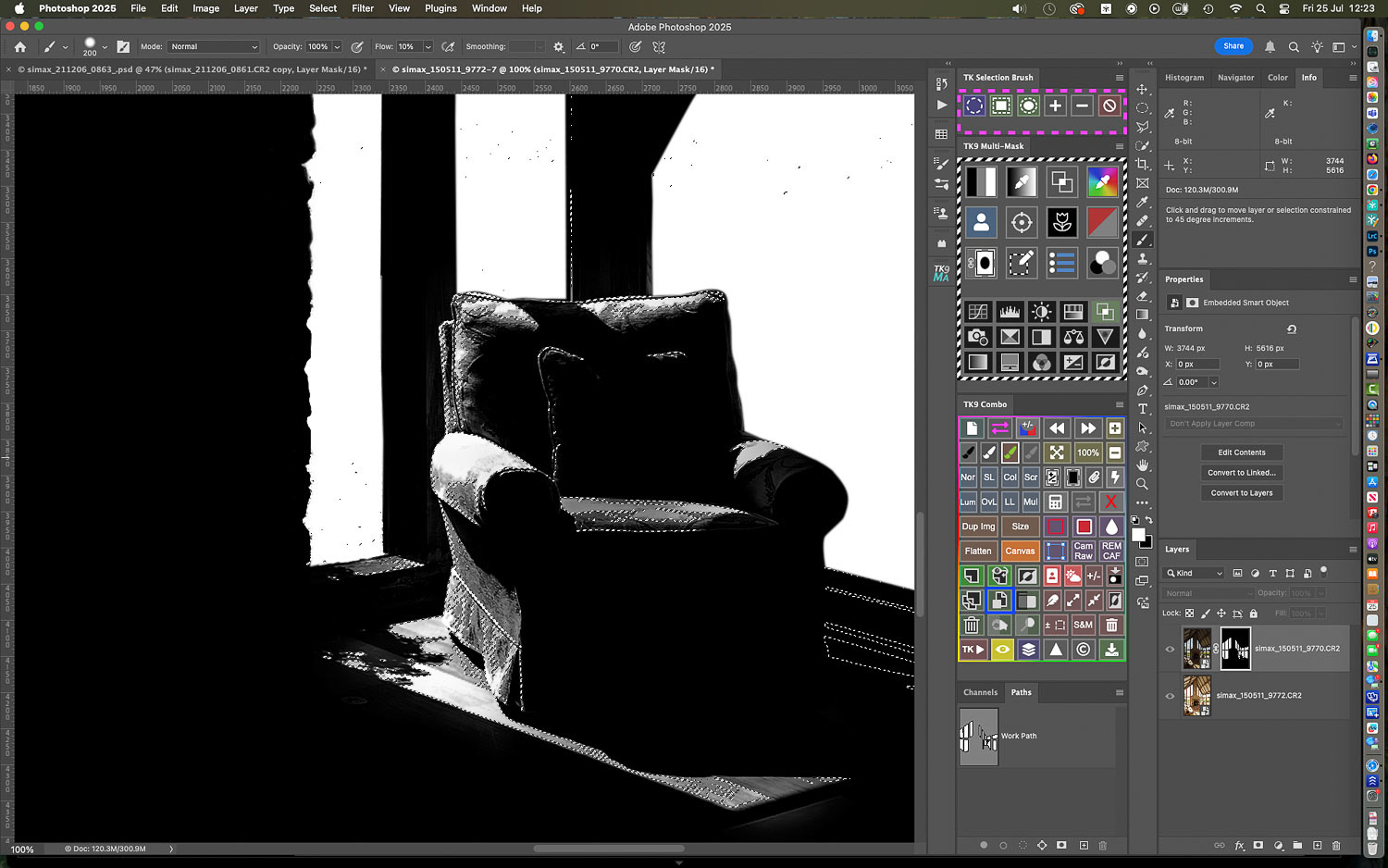Click the TK9 Combo paperclip icon
Image resolution: width=1388 pixels, height=868 pixels.
tap(1094, 477)
